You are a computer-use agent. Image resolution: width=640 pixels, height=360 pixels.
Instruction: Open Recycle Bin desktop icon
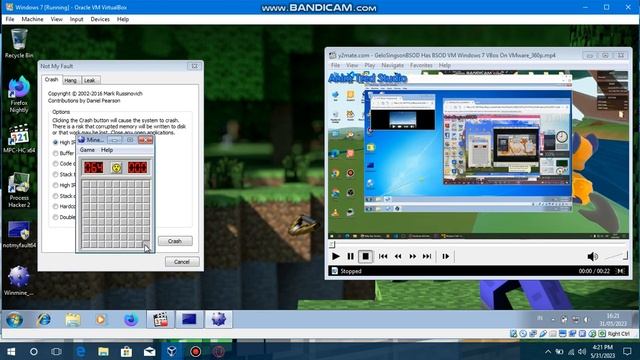click(x=19, y=43)
